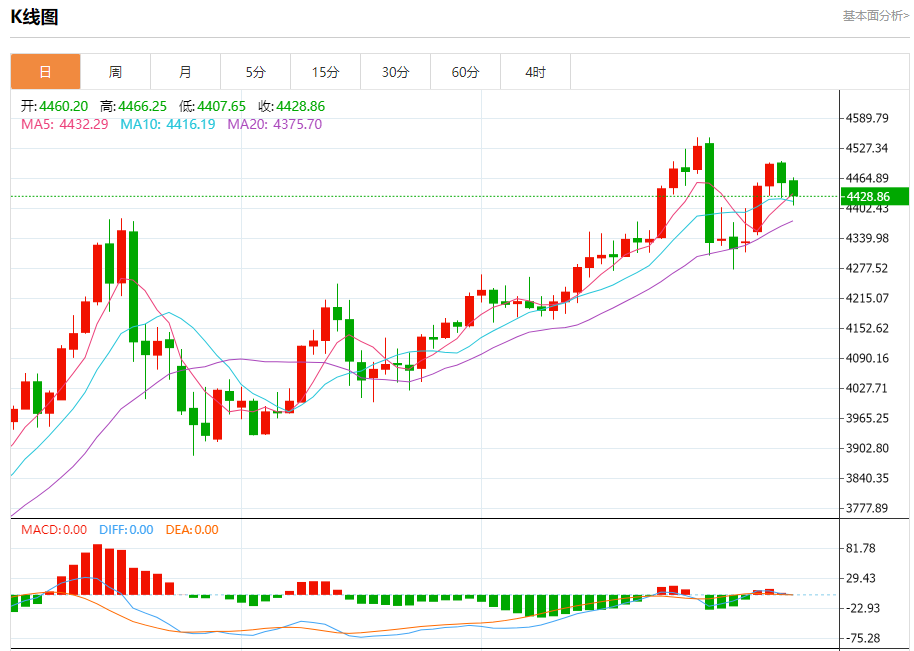Select the 15分 interval tab

click(325, 72)
